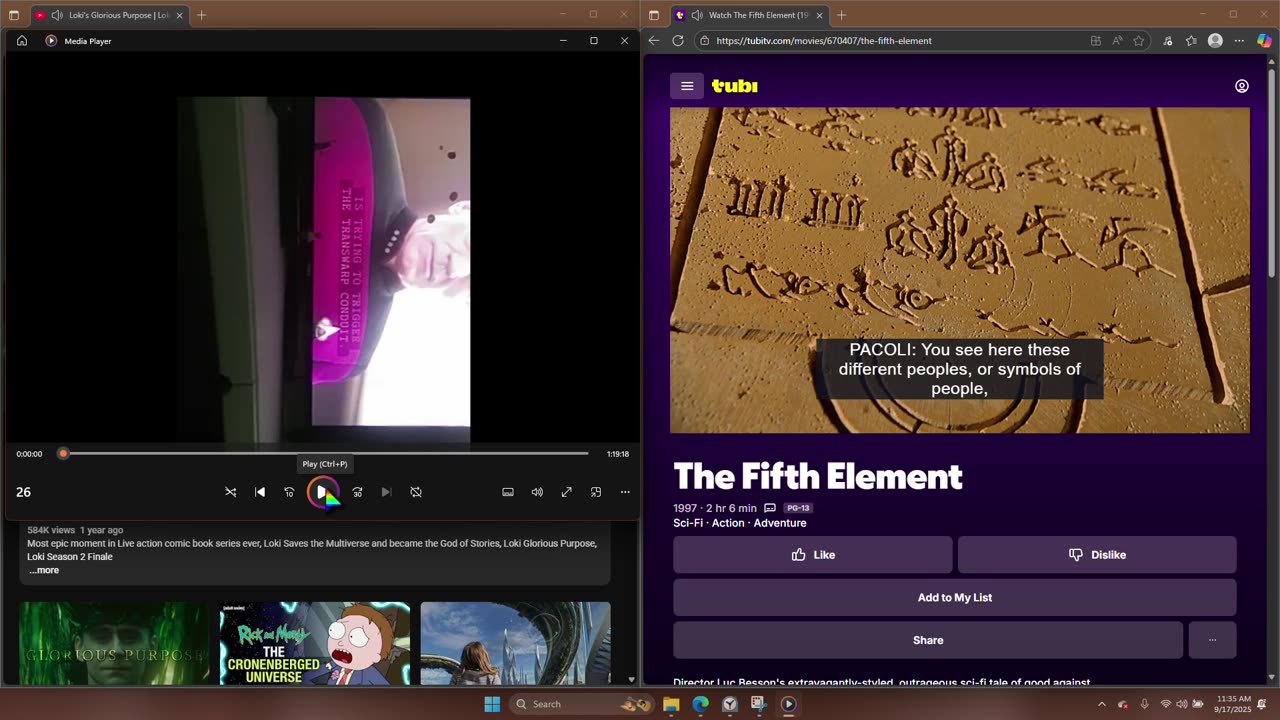Open the ellipsis menu beside Share

[x=1213, y=640]
